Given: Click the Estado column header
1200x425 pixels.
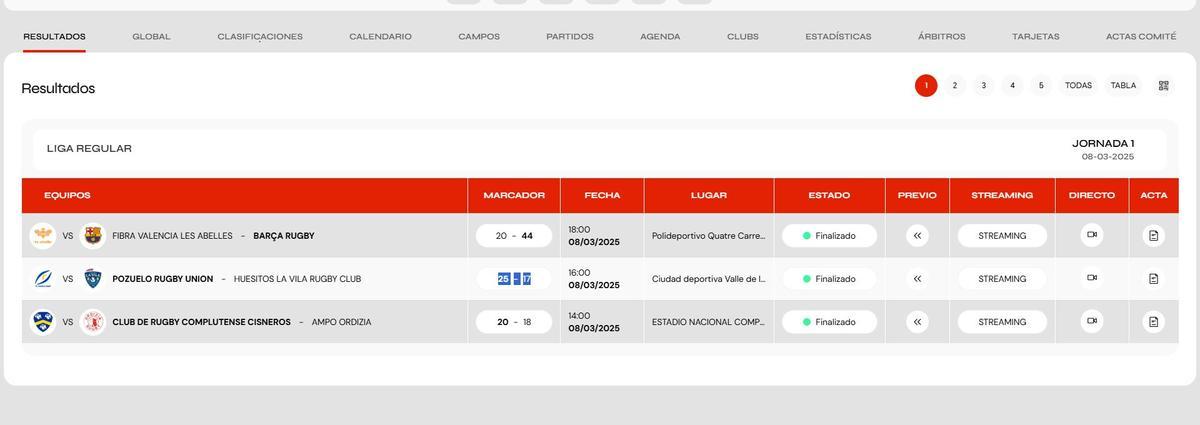Looking at the screenshot, I should [829, 195].
